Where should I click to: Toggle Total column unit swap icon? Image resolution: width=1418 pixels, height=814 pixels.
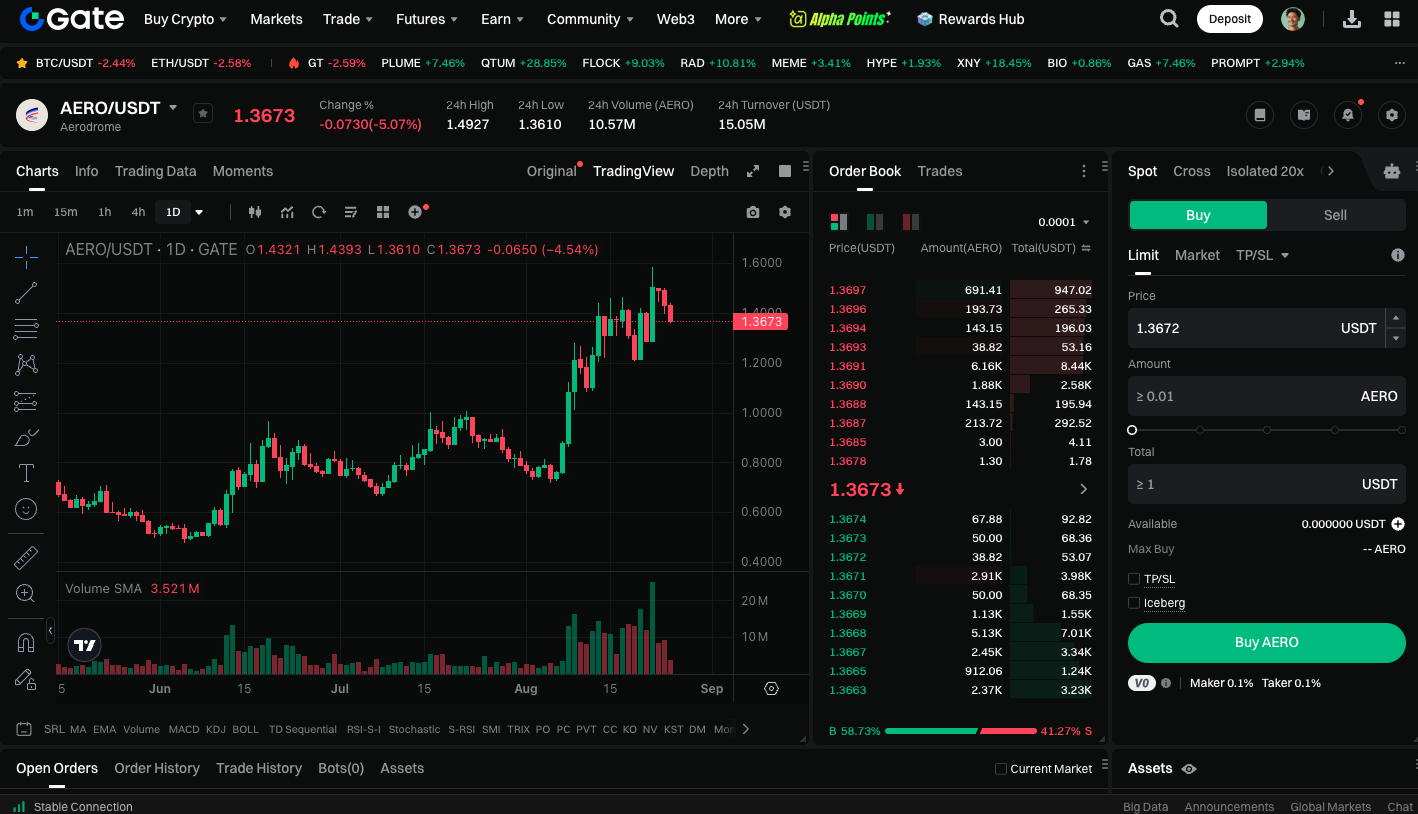[x=1086, y=248]
